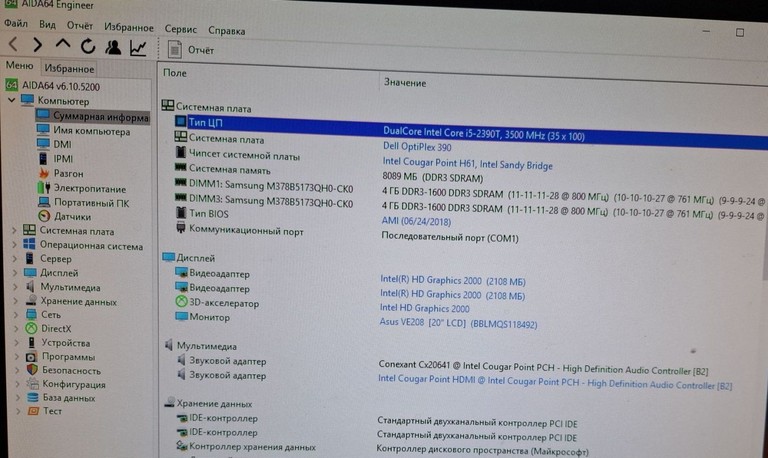Open the AMI (06/24/2018) BIOS link
The height and width of the screenshot is (458, 768).
416,221
